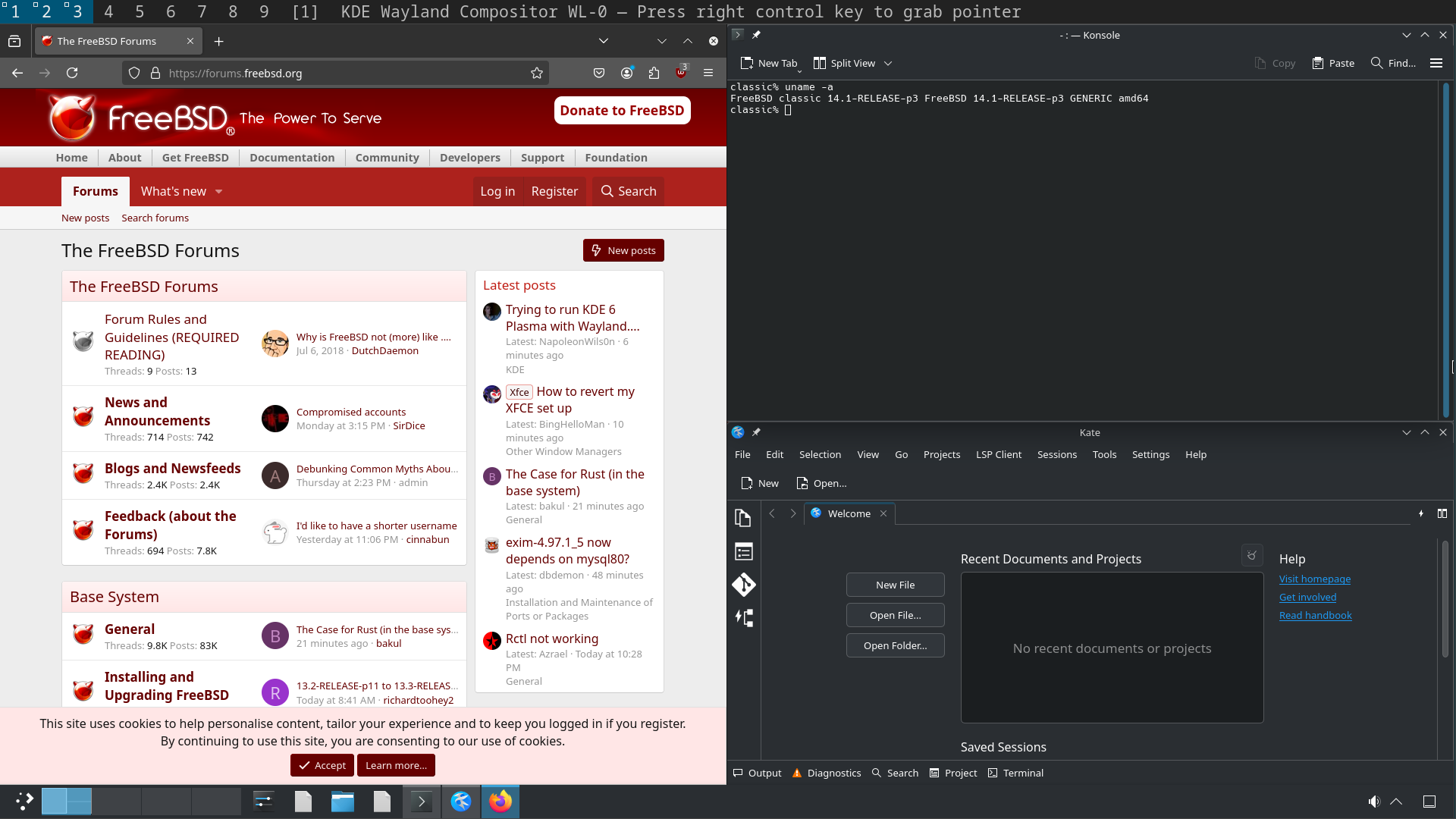The image size is (1456, 819).
Task: Bookmark this page with the star icon
Action: (x=537, y=74)
